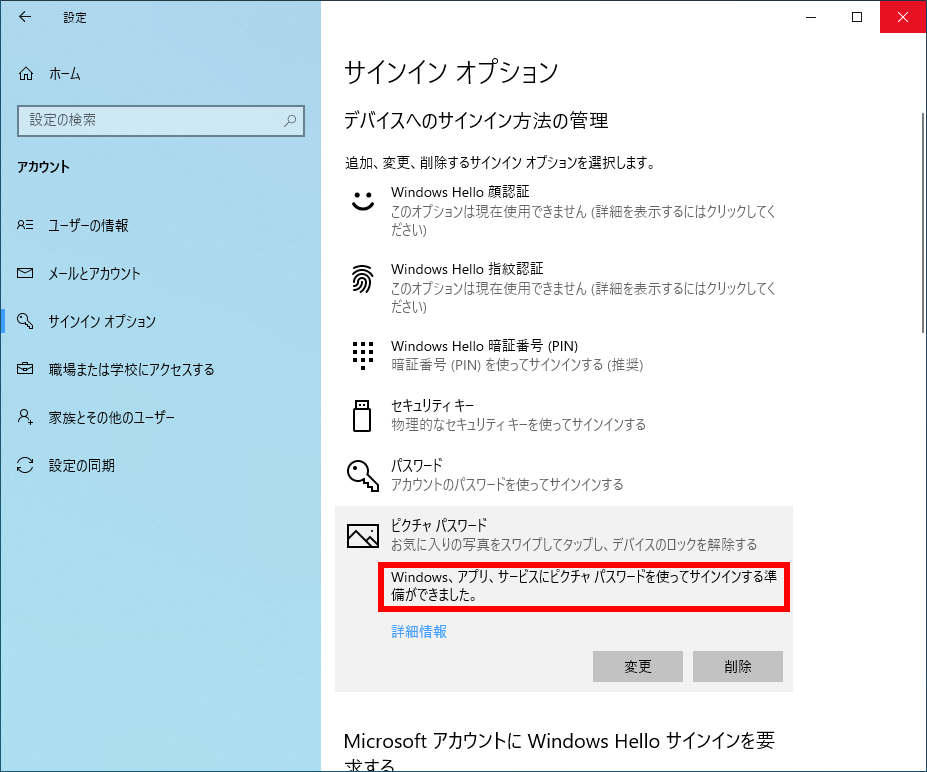
Task: Close the settings window
Action: pyautogui.click(x=903, y=17)
